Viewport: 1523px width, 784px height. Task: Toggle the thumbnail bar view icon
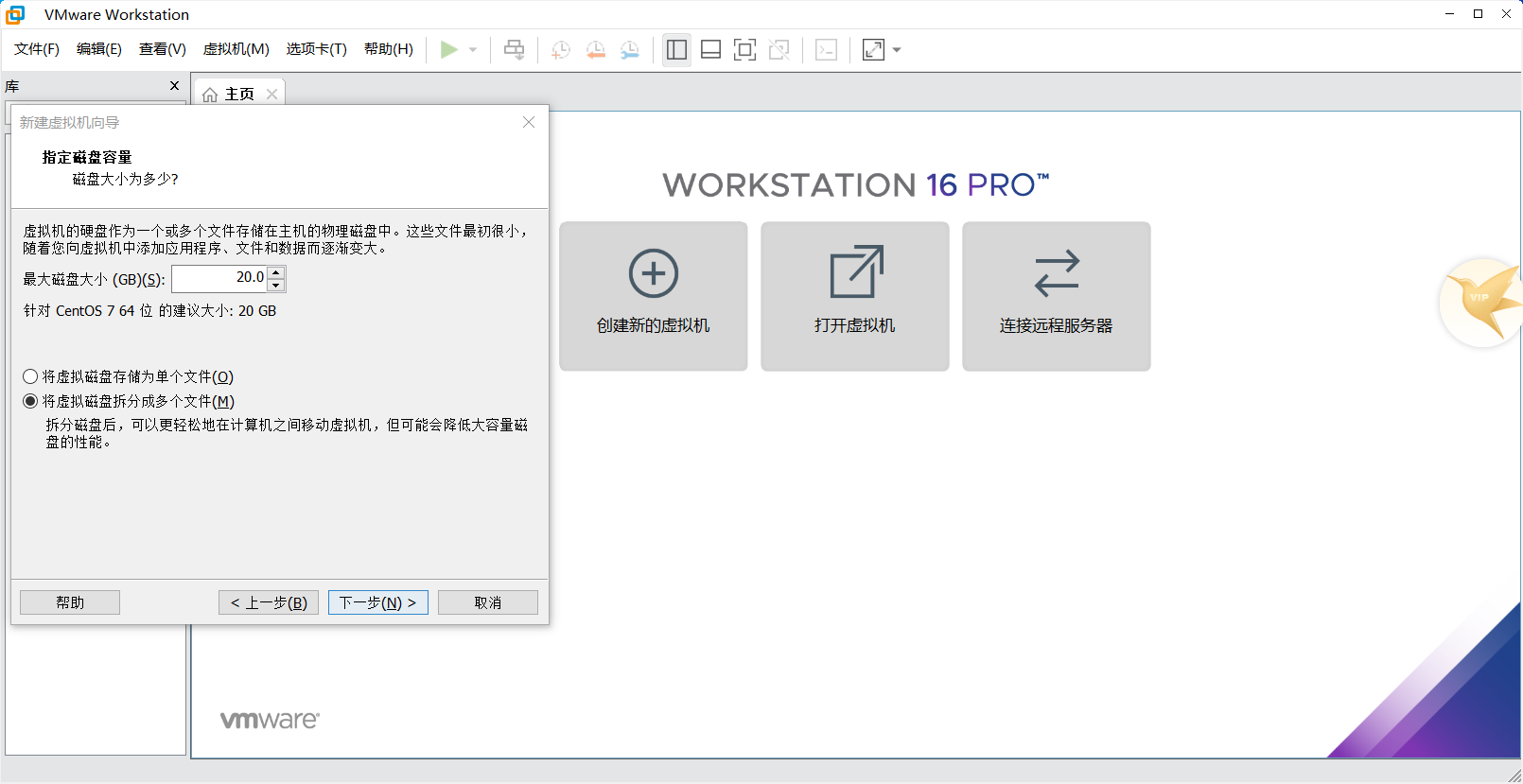[710, 50]
